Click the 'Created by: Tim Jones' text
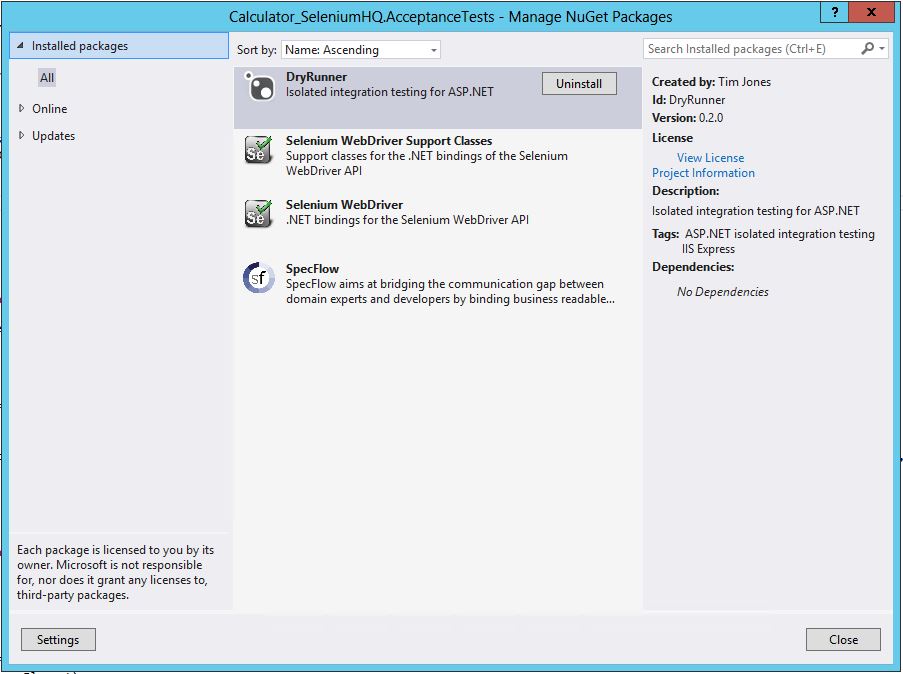Viewport: 903px width, 674px height. (x=711, y=82)
